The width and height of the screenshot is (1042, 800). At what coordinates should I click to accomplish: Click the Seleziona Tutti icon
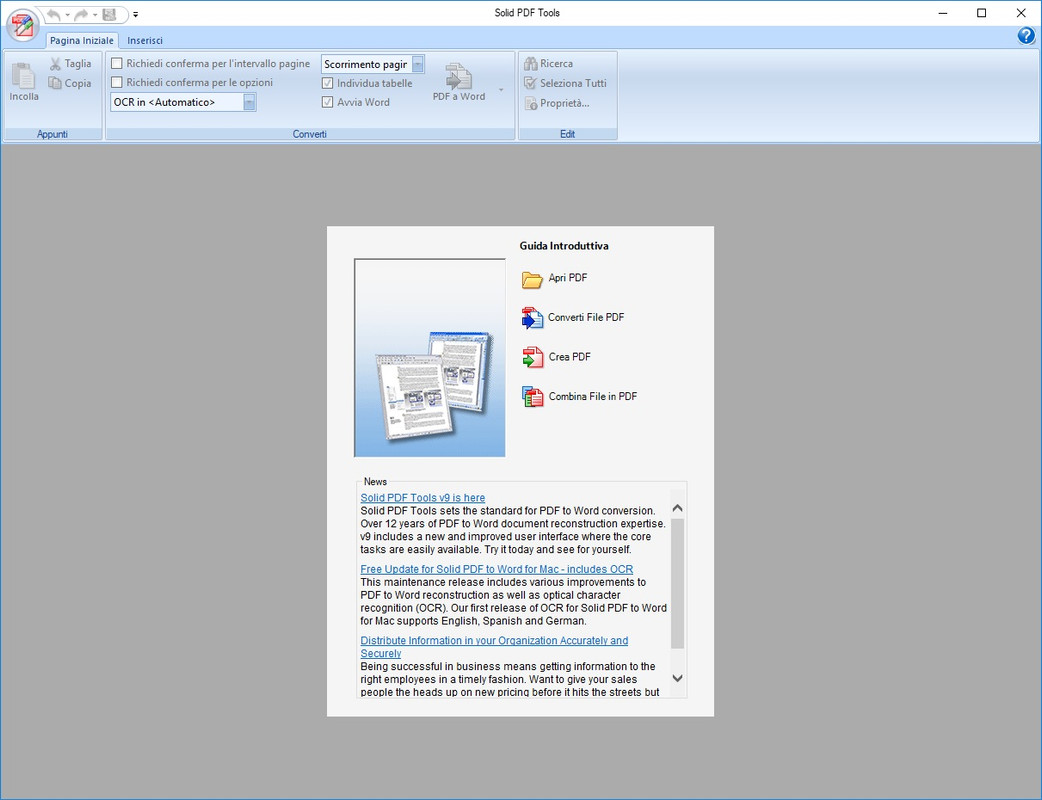(530, 83)
